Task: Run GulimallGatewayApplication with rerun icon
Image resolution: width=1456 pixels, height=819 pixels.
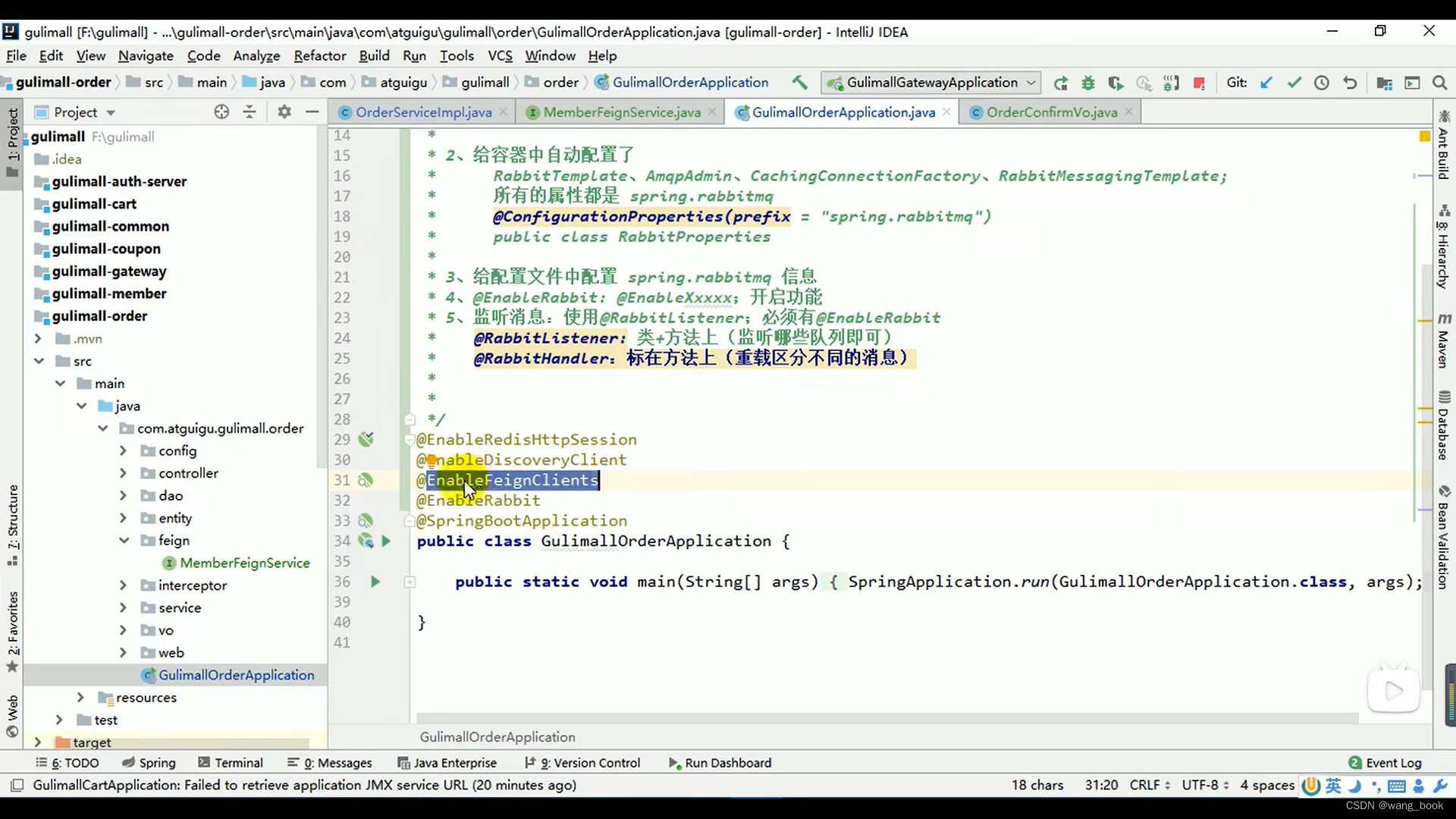Action: [1060, 83]
